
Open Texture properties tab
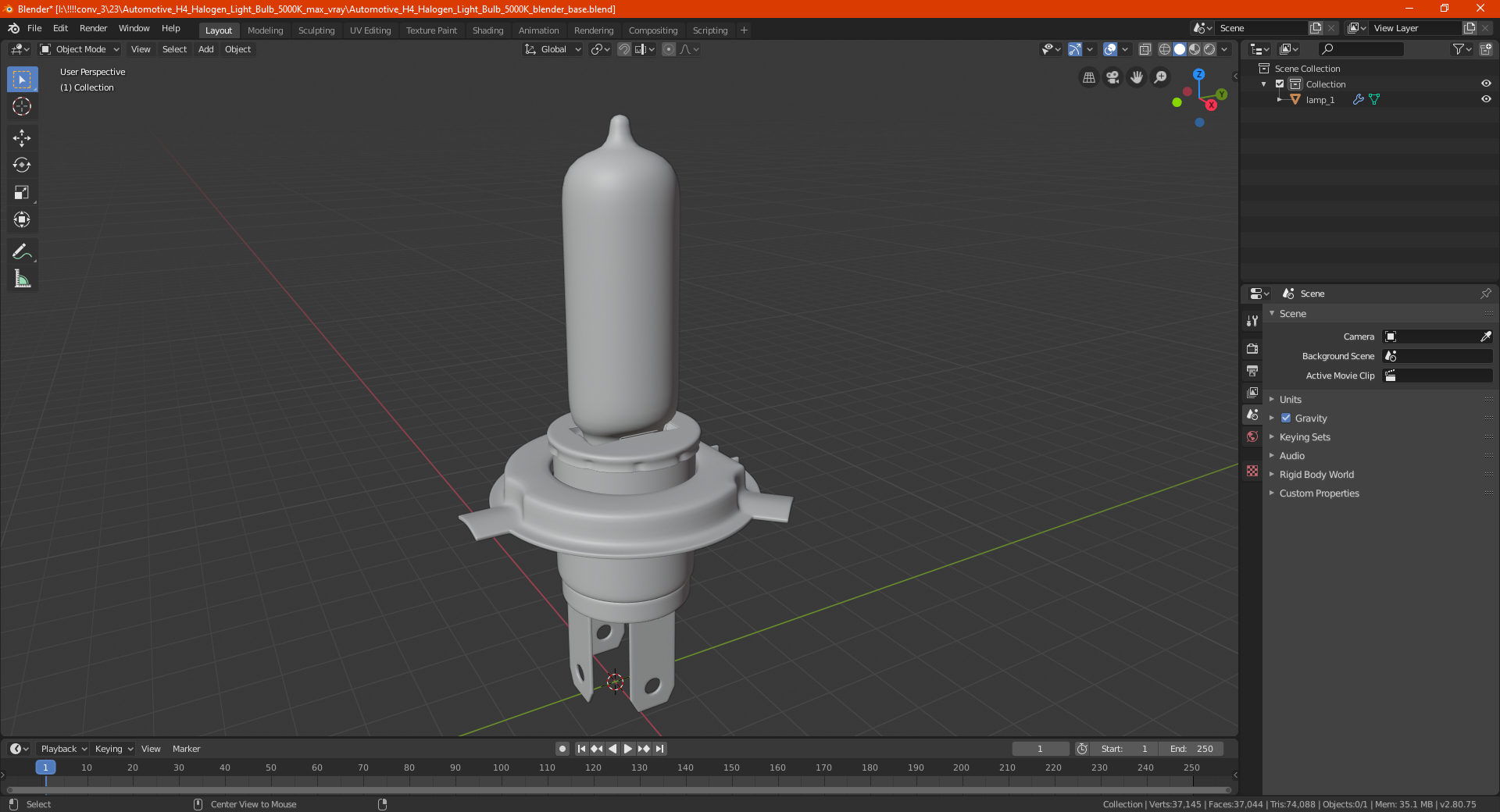(1252, 471)
